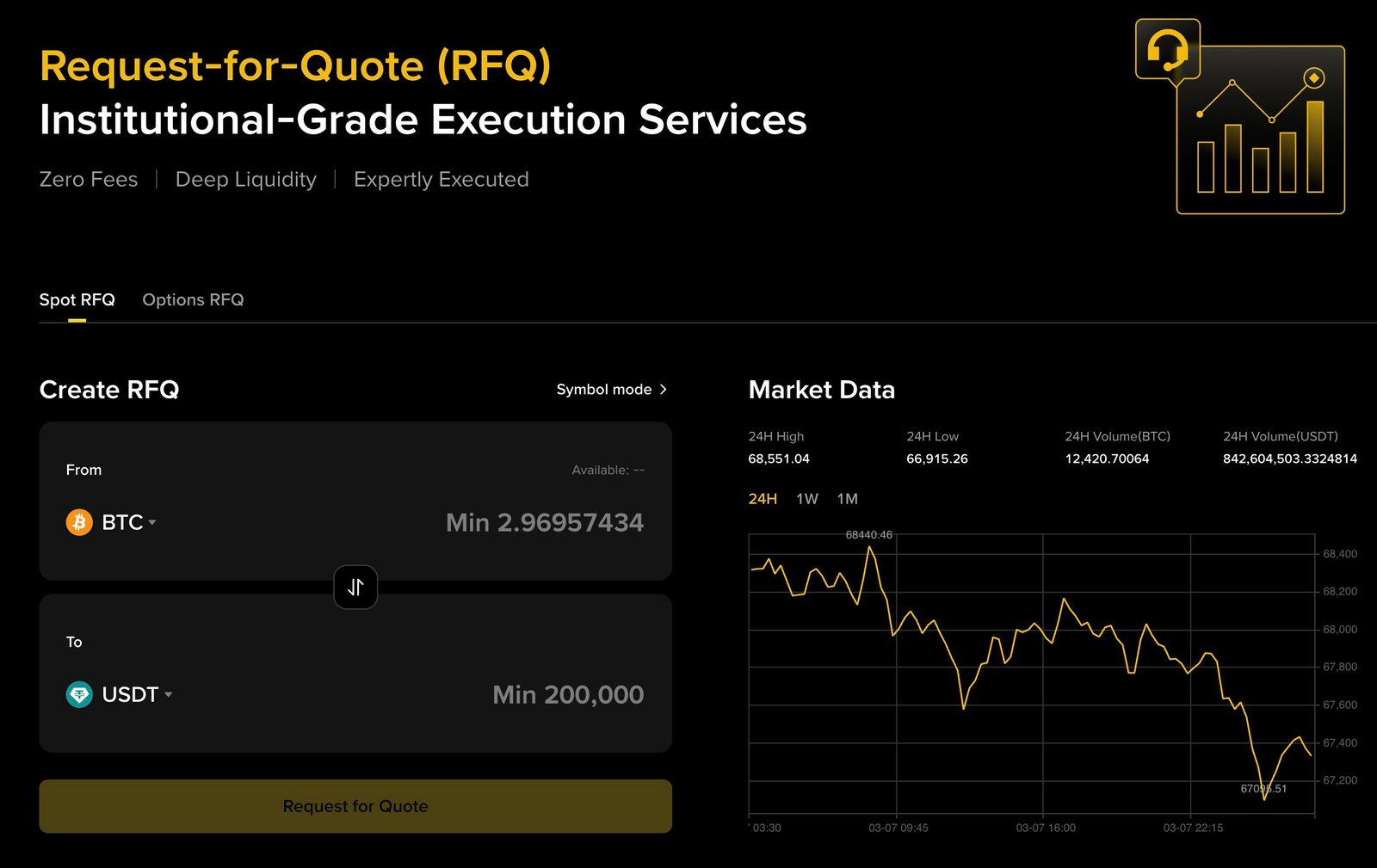The image size is (1377, 868).
Task: Select the Spot RFQ tab
Action: click(77, 299)
